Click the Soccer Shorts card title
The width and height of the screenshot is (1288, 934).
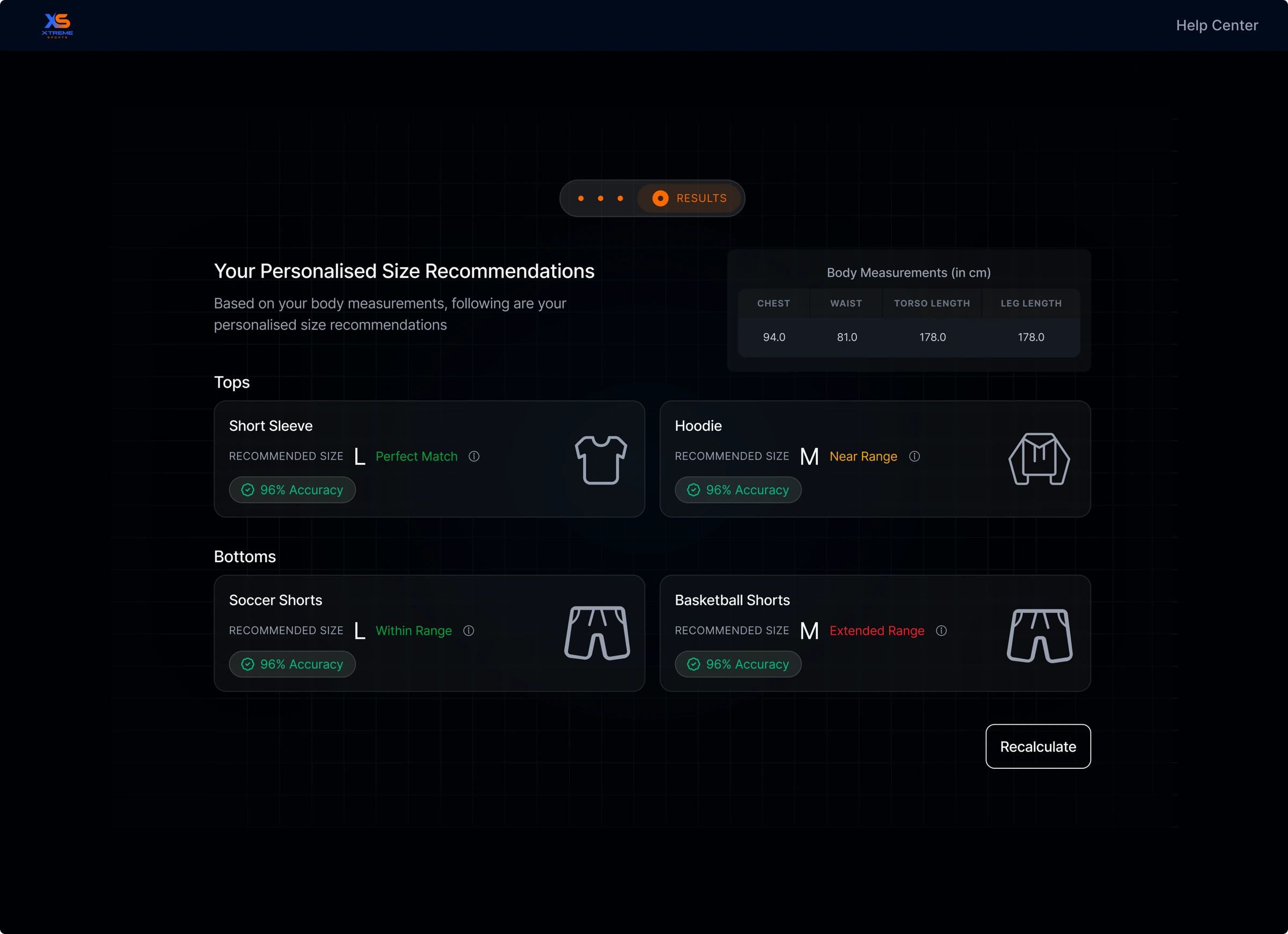pos(275,600)
